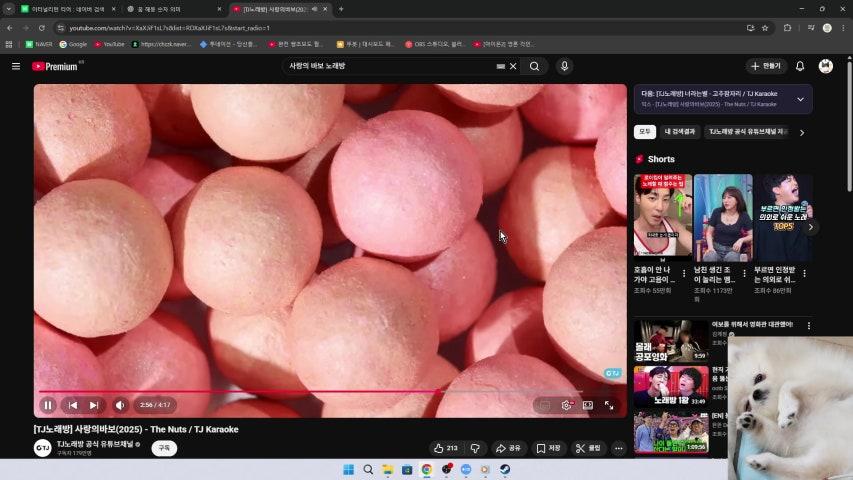This screenshot has width=853, height=480.
Task: Select the '모두' filter chip
Action: pyautogui.click(x=645, y=132)
